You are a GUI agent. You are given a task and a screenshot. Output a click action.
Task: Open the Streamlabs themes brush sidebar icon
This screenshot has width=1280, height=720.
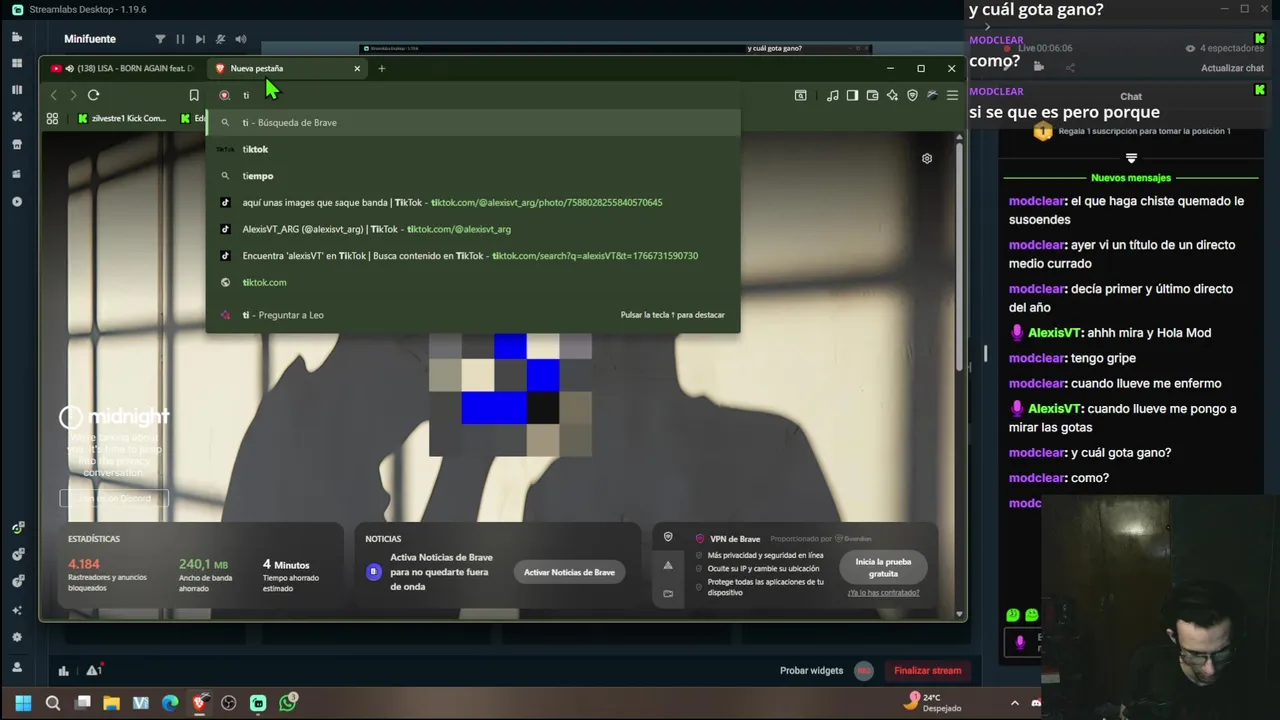tap(17, 117)
